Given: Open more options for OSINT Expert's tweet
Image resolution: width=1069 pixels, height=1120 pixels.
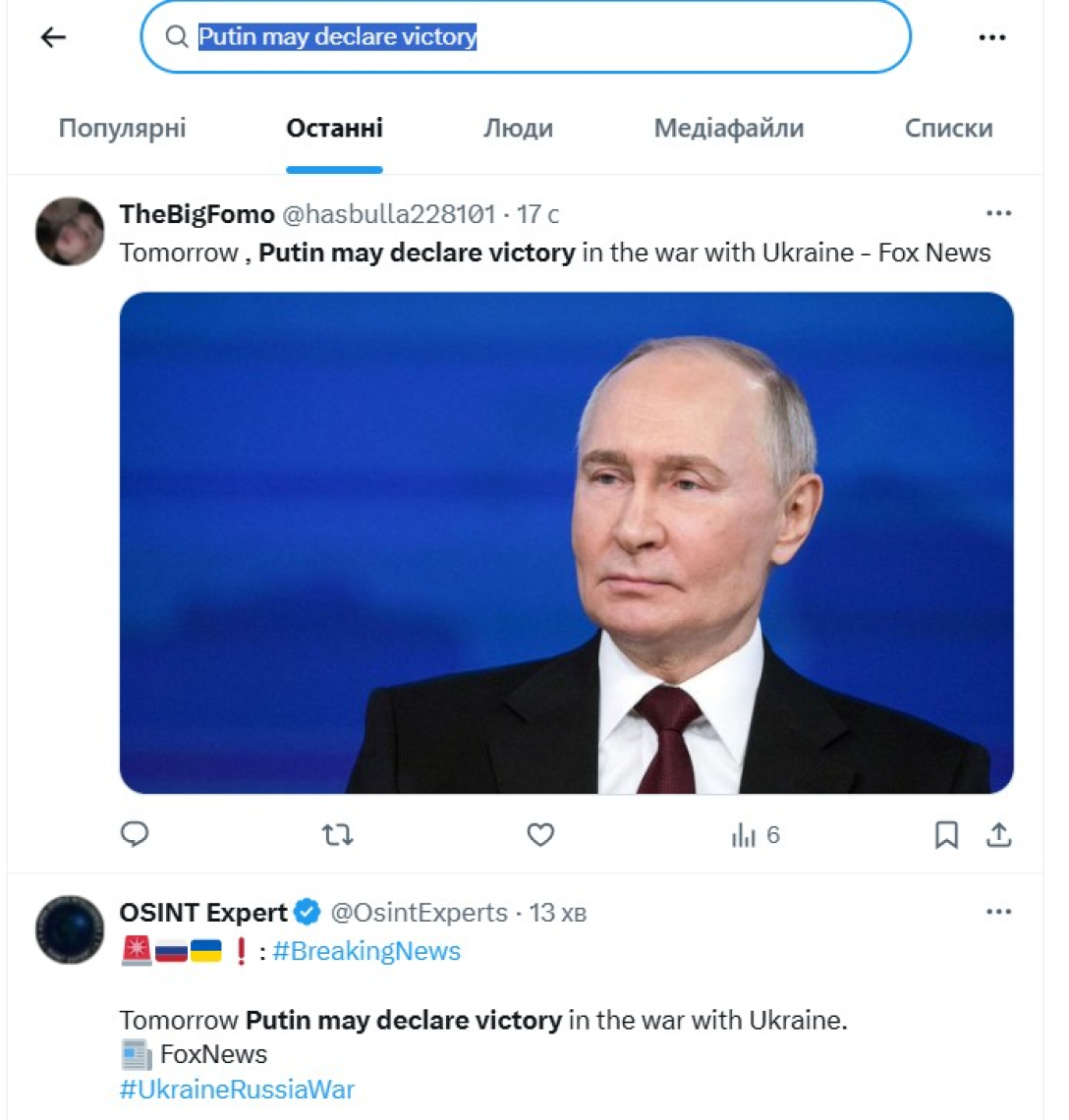Looking at the screenshot, I should point(999,912).
